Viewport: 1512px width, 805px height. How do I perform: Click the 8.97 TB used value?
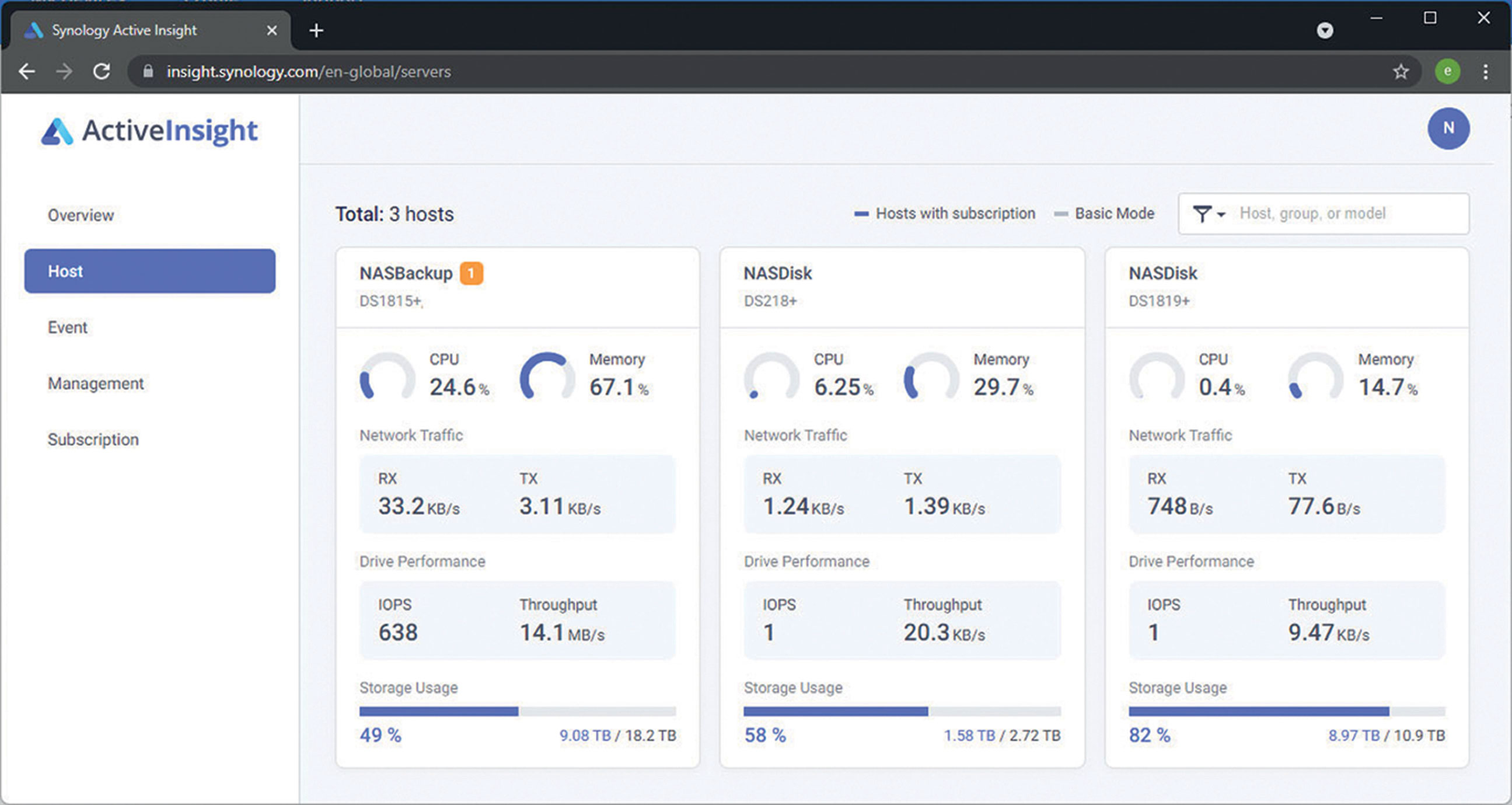[x=1354, y=735]
